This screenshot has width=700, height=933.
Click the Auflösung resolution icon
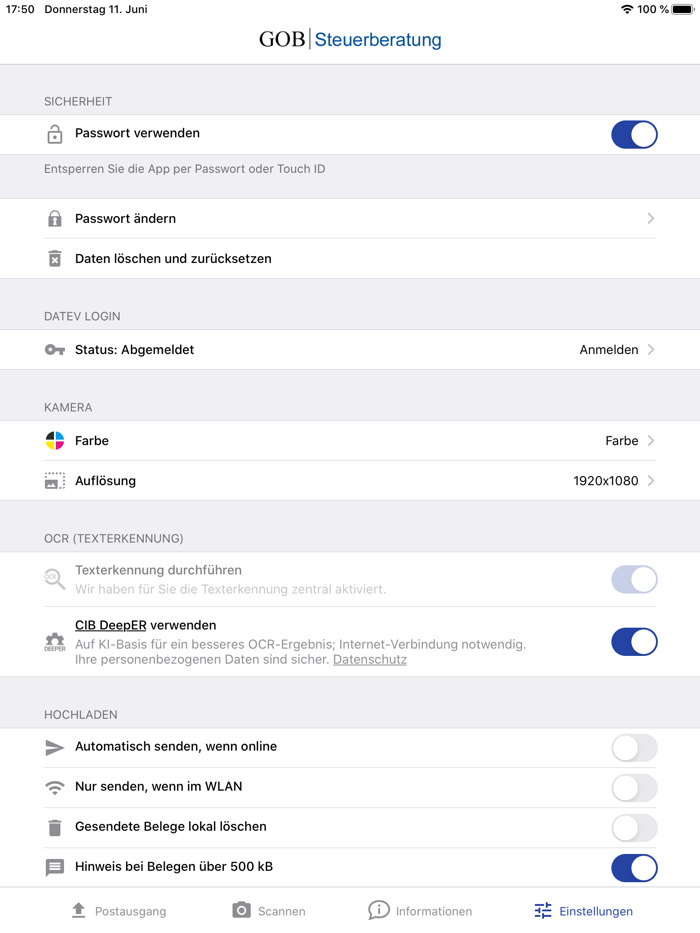[x=55, y=481]
